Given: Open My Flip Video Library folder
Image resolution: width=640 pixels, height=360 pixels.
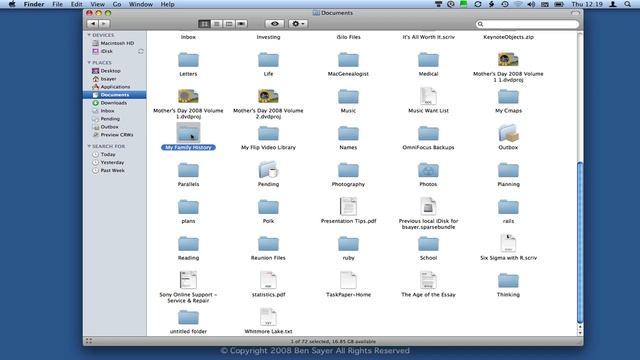Looking at the screenshot, I should coord(268,133).
